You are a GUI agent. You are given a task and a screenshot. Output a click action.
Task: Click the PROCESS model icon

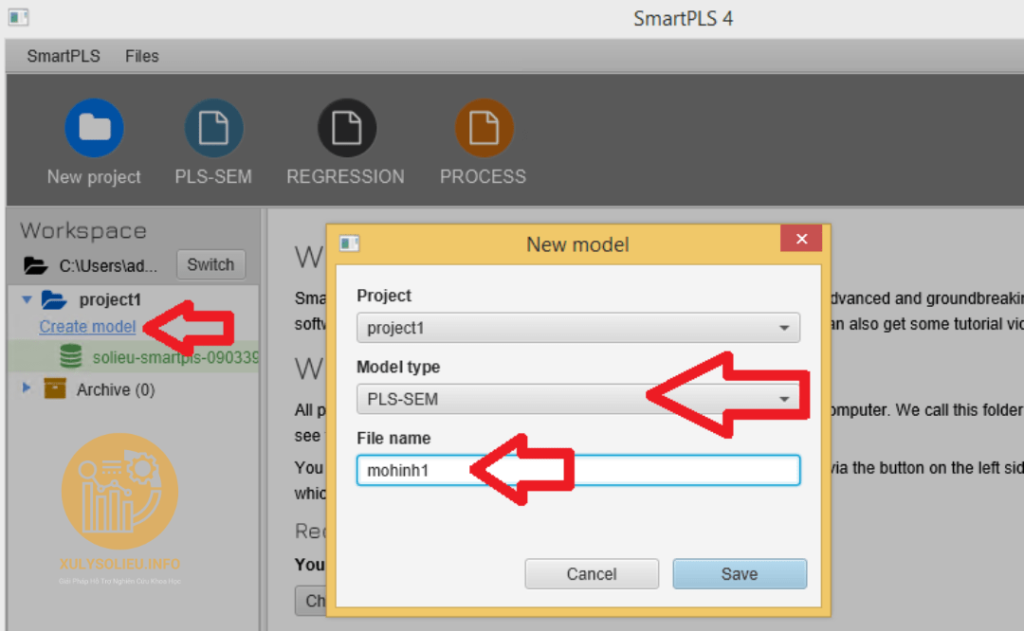point(484,128)
